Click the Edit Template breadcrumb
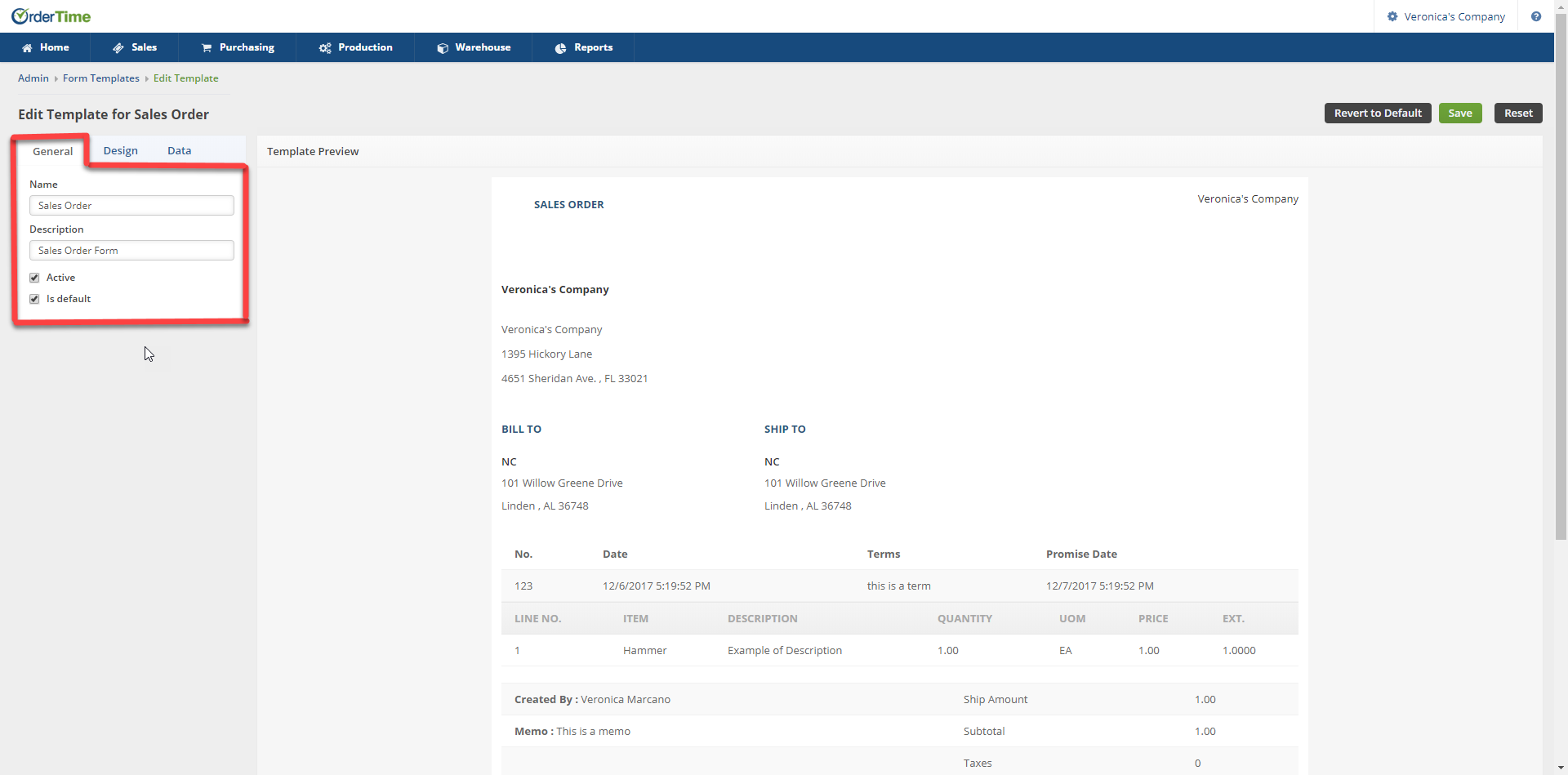 186,78
